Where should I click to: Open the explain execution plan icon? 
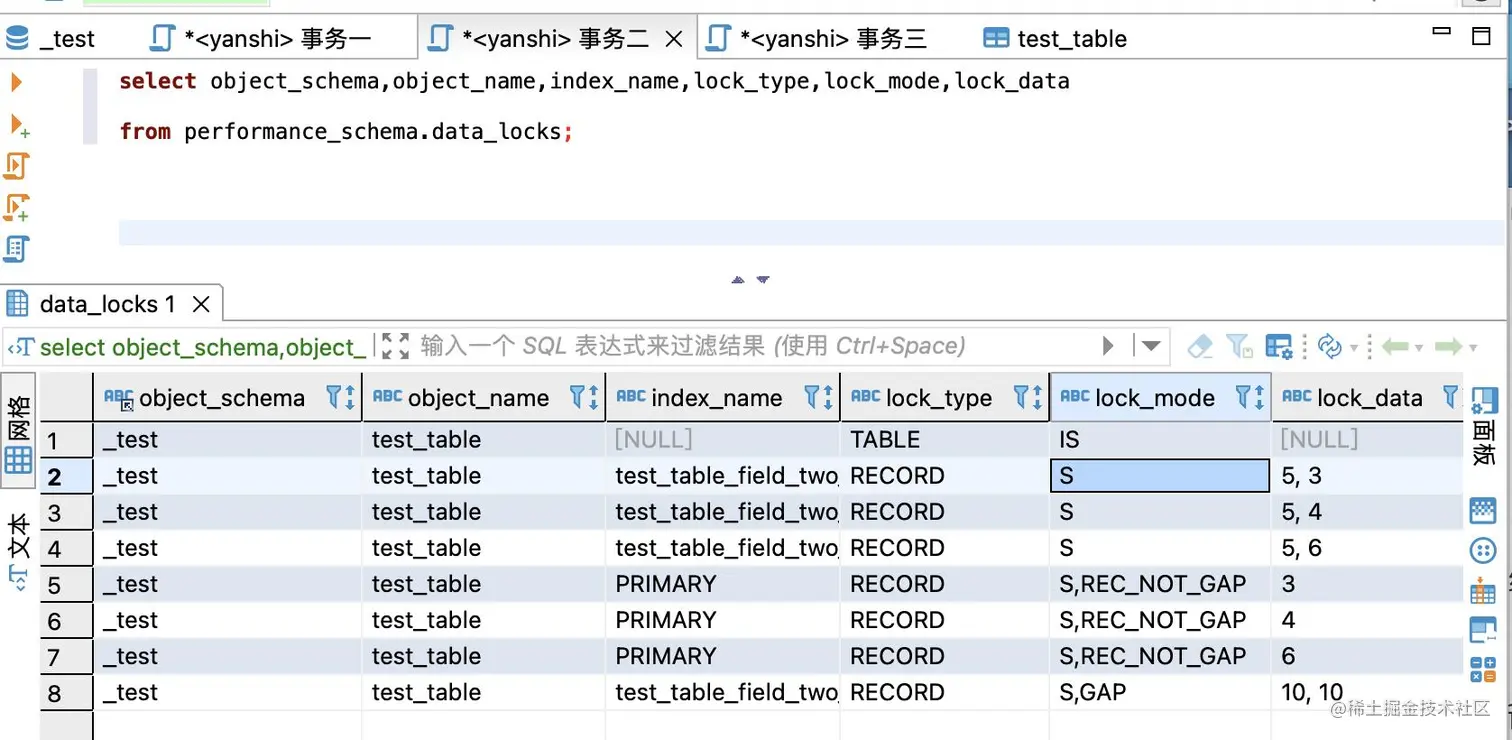(x=17, y=248)
